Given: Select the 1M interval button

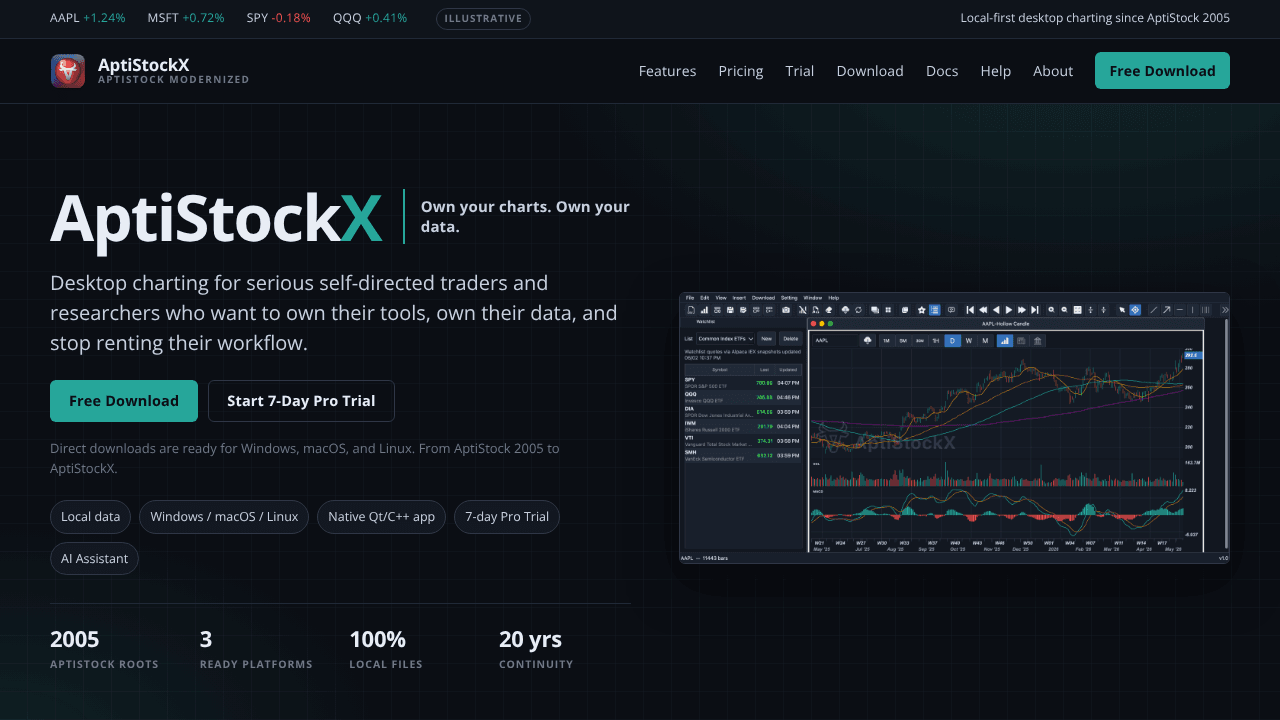Looking at the screenshot, I should pyautogui.click(x=886, y=341).
